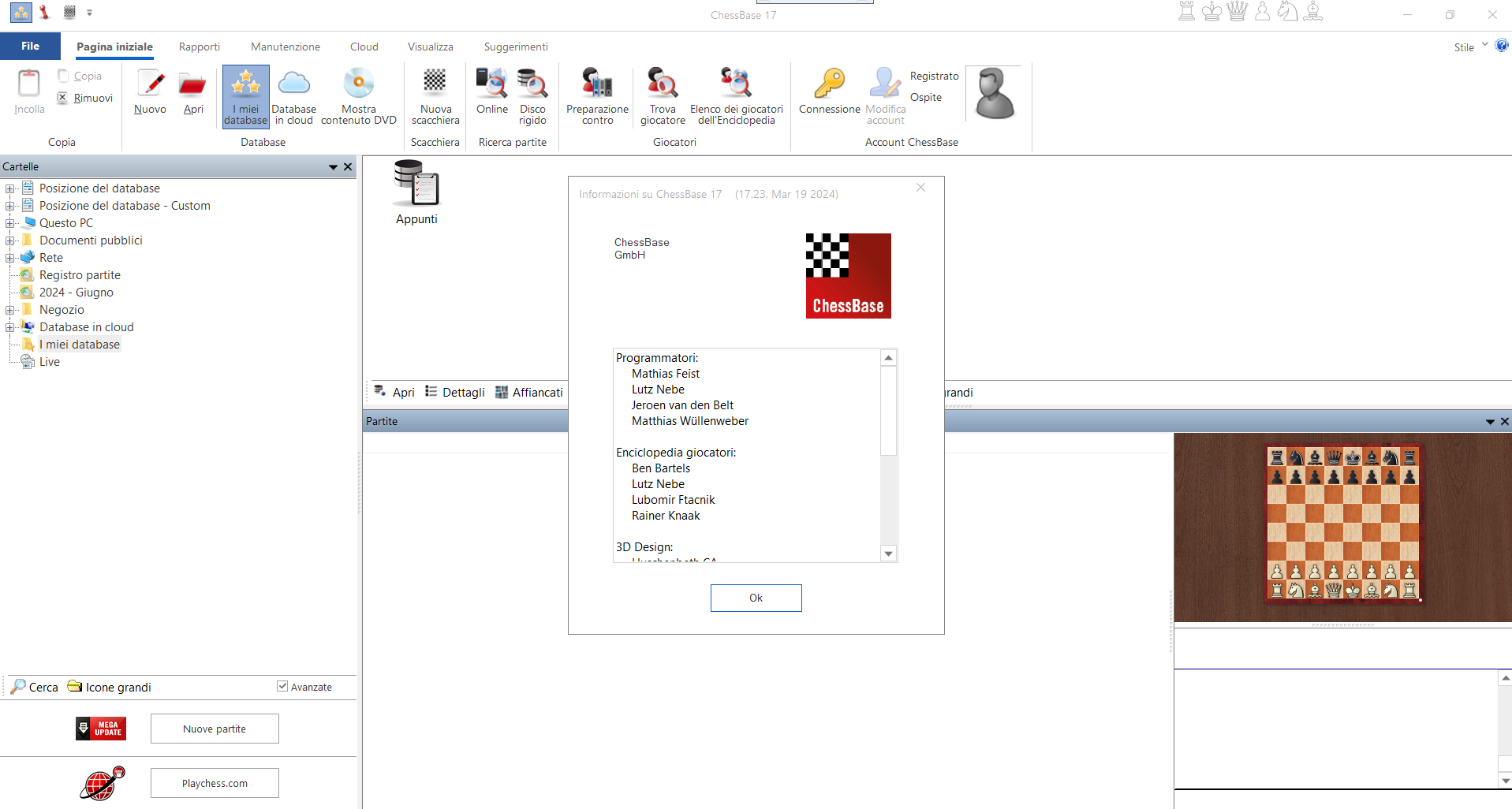Screen dimensions: 1512x809
Task: Open the Cartelle panel dropdown arrow
Action: [x=333, y=167]
